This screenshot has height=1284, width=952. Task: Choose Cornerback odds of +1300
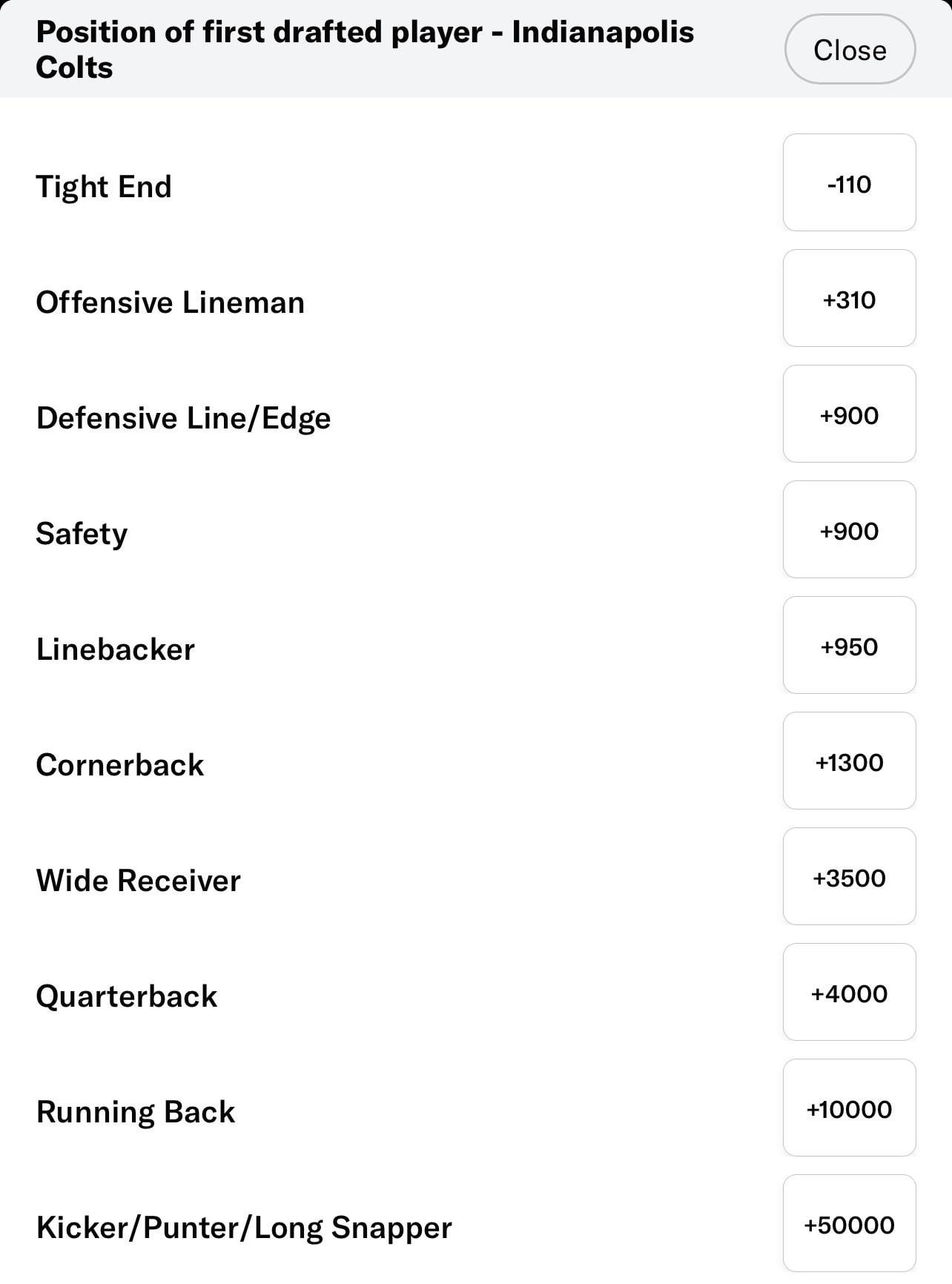click(x=849, y=761)
